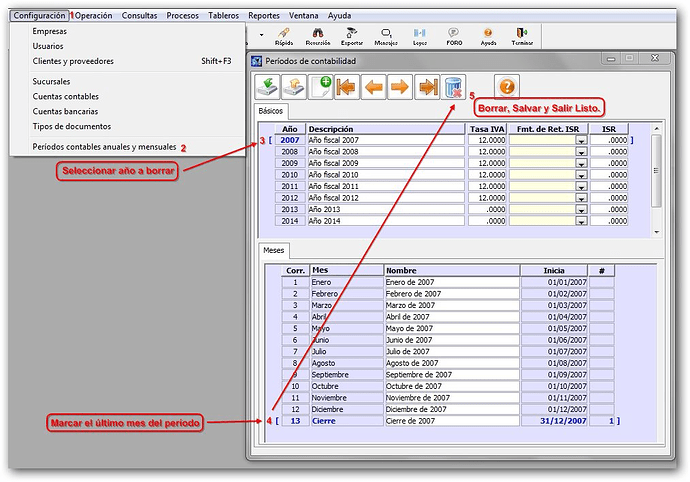Click the Exportar toolbar icon
Image resolution: width=690 pixels, height=482 pixels.
click(x=351, y=37)
